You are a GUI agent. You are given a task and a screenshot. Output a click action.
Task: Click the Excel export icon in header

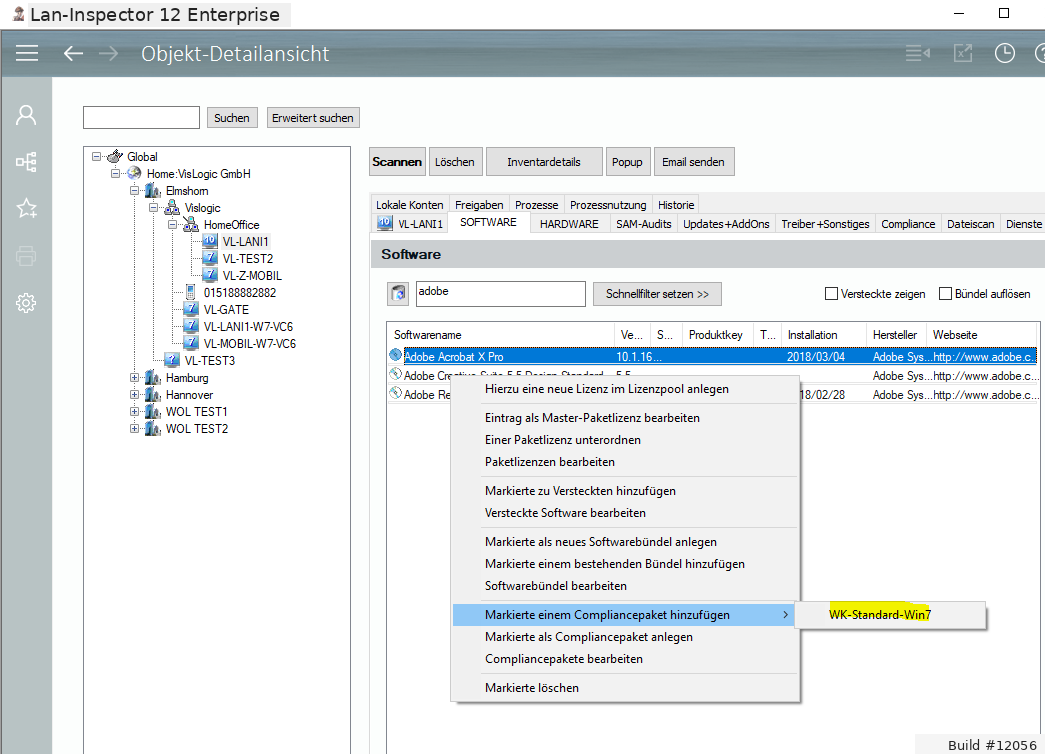[963, 53]
